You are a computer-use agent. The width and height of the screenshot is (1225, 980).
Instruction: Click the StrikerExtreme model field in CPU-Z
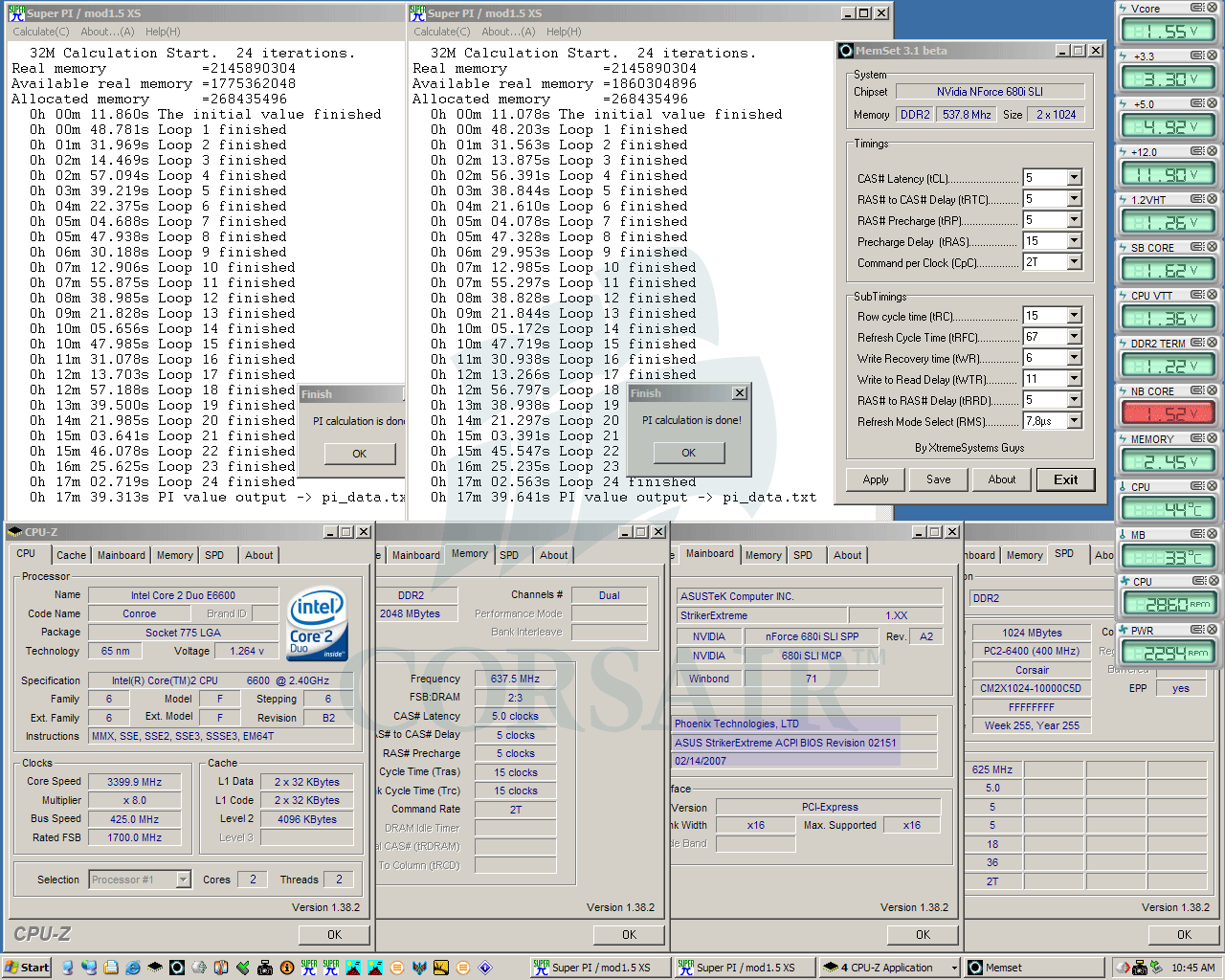point(762,615)
